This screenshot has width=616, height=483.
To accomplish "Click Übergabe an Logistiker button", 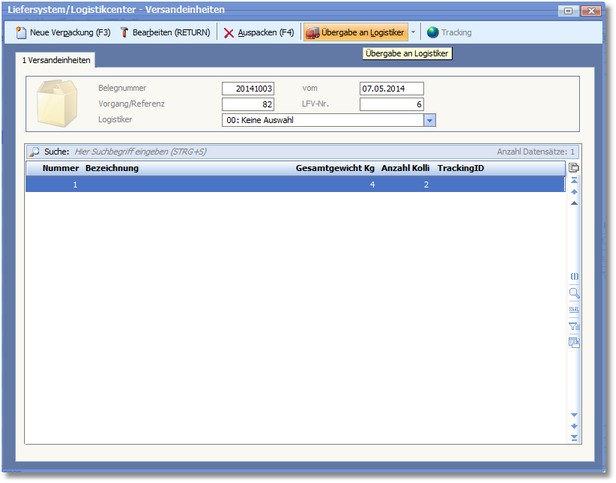I will (x=355, y=33).
